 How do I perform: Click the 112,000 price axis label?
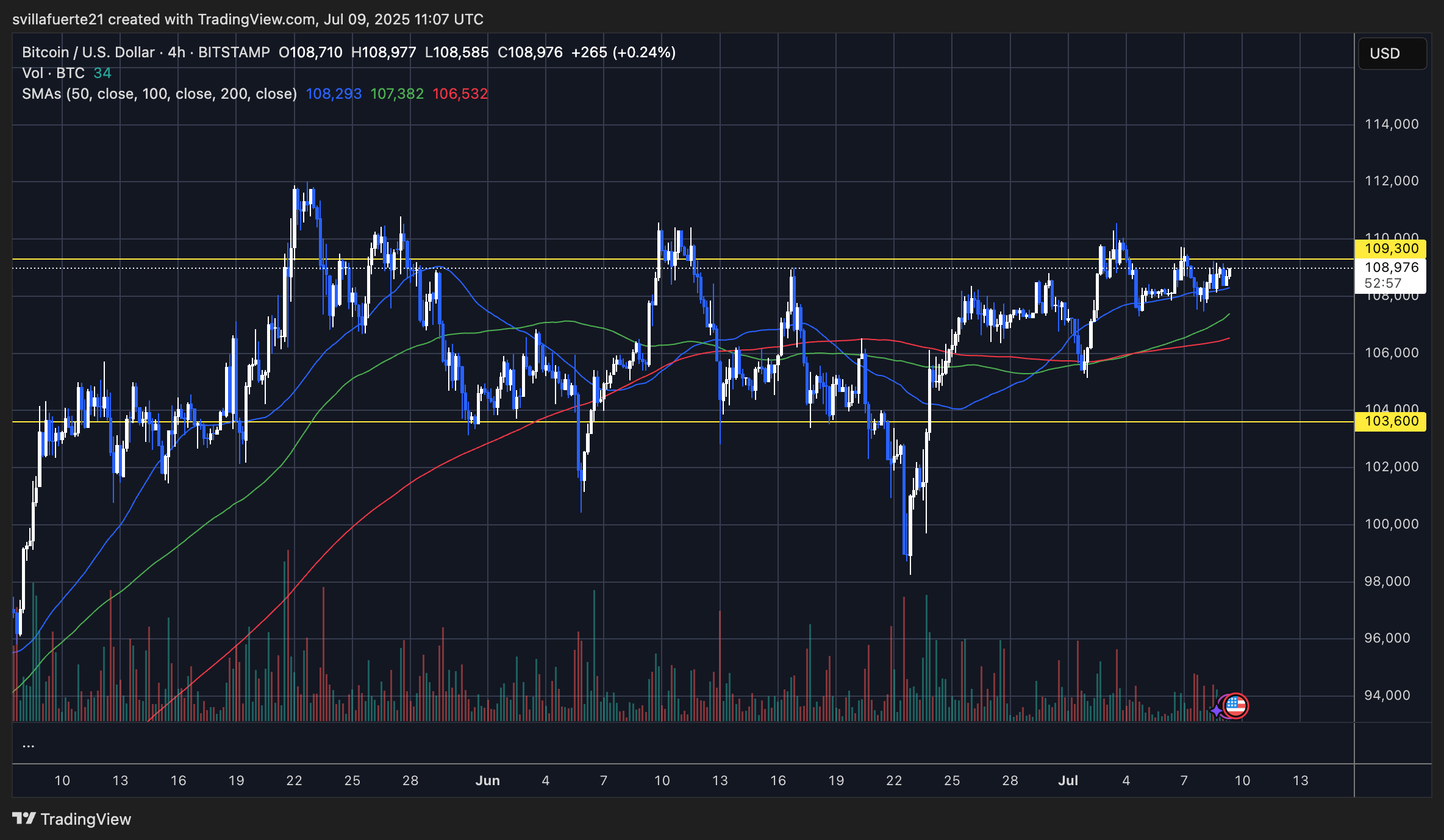point(1392,181)
